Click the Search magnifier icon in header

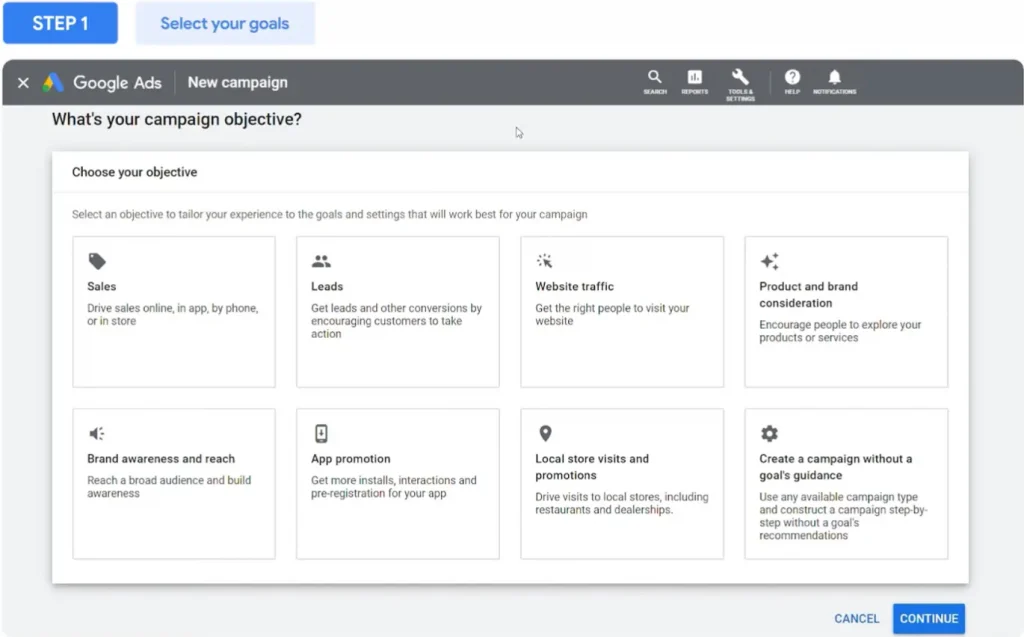click(x=654, y=79)
